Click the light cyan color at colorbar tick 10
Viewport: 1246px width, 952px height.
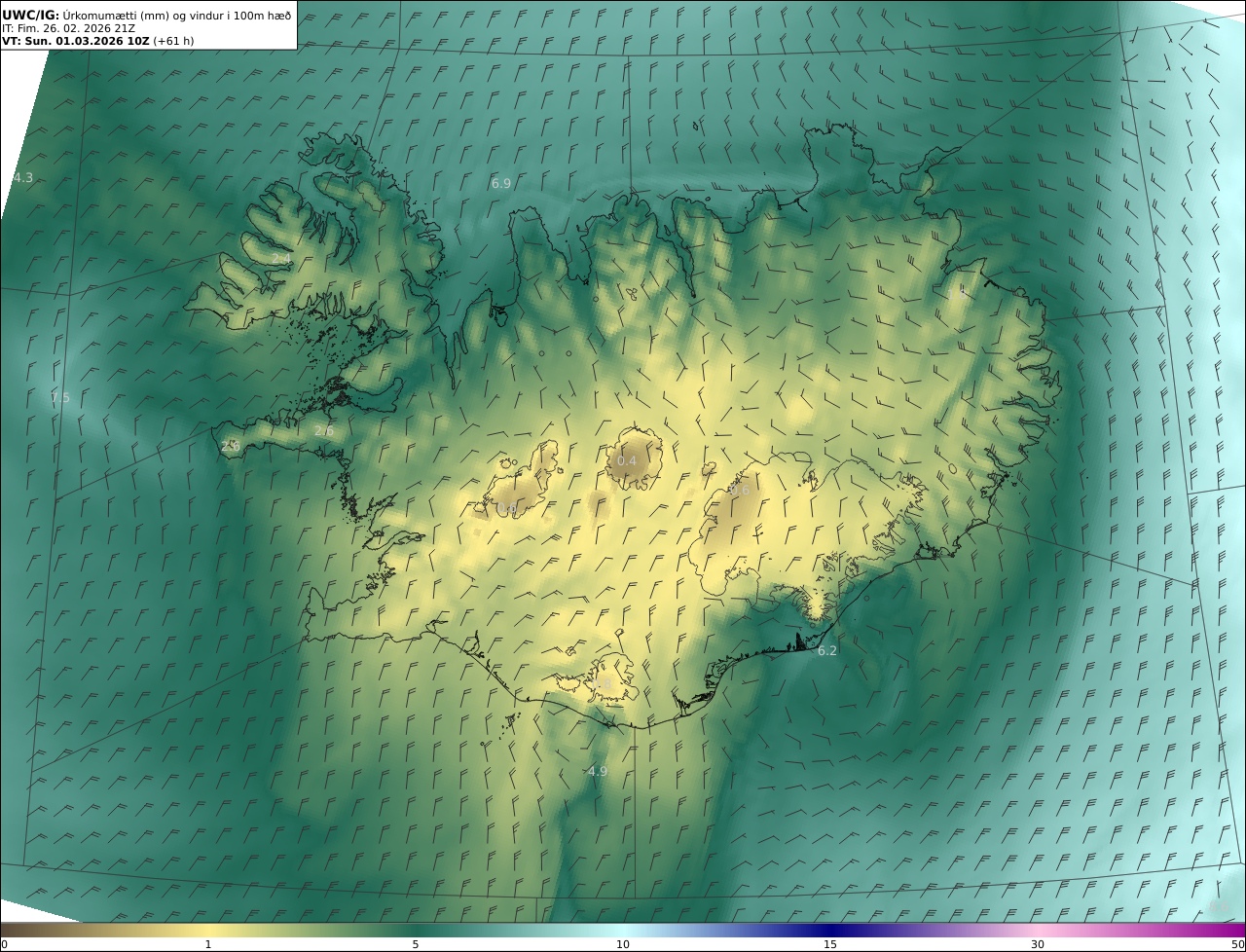pos(623,930)
